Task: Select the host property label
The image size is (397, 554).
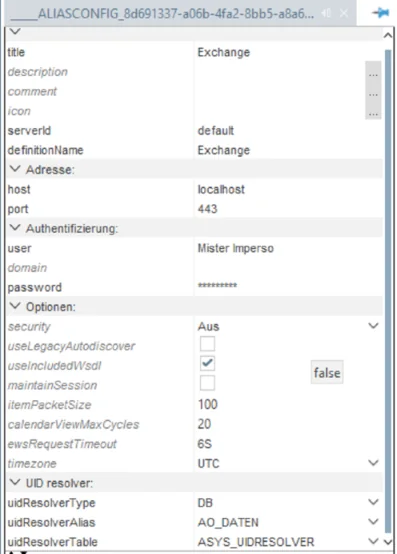Action: click(x=19, y=189)
